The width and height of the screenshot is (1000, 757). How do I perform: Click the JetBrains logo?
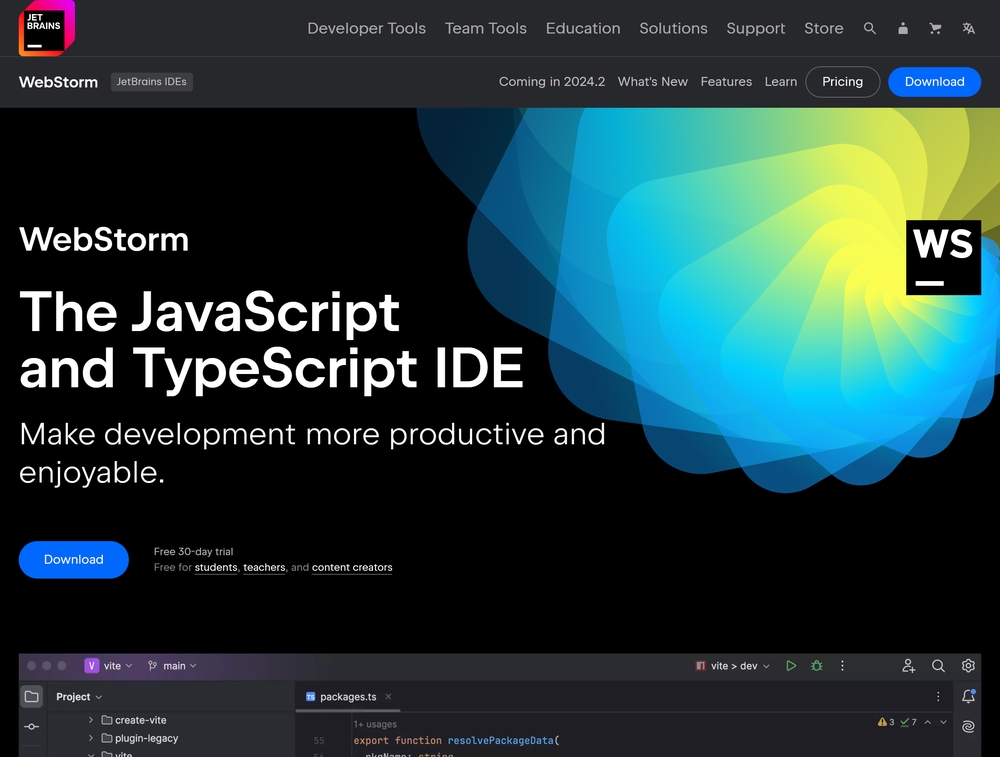click(x=45, y=28)
